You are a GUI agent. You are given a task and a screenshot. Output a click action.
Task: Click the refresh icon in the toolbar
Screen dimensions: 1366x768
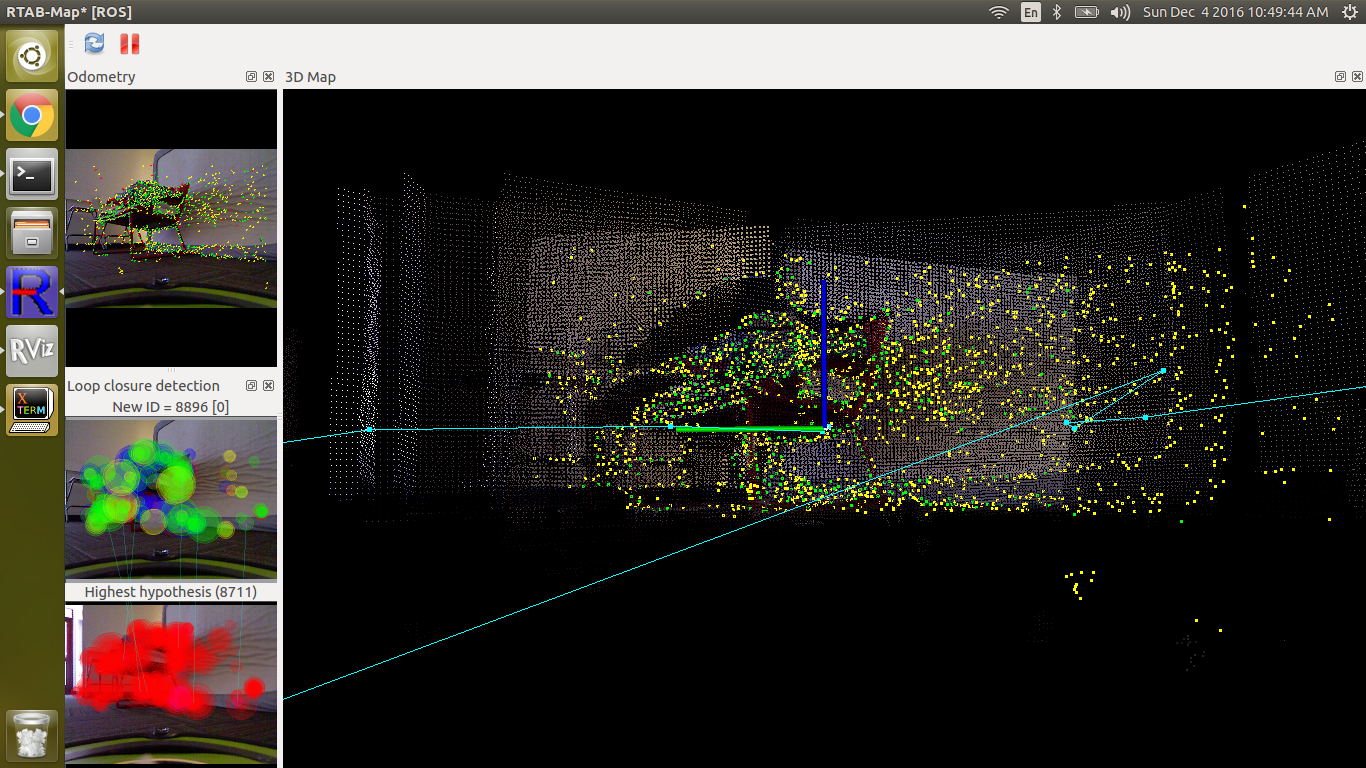(x=95, y=43)
